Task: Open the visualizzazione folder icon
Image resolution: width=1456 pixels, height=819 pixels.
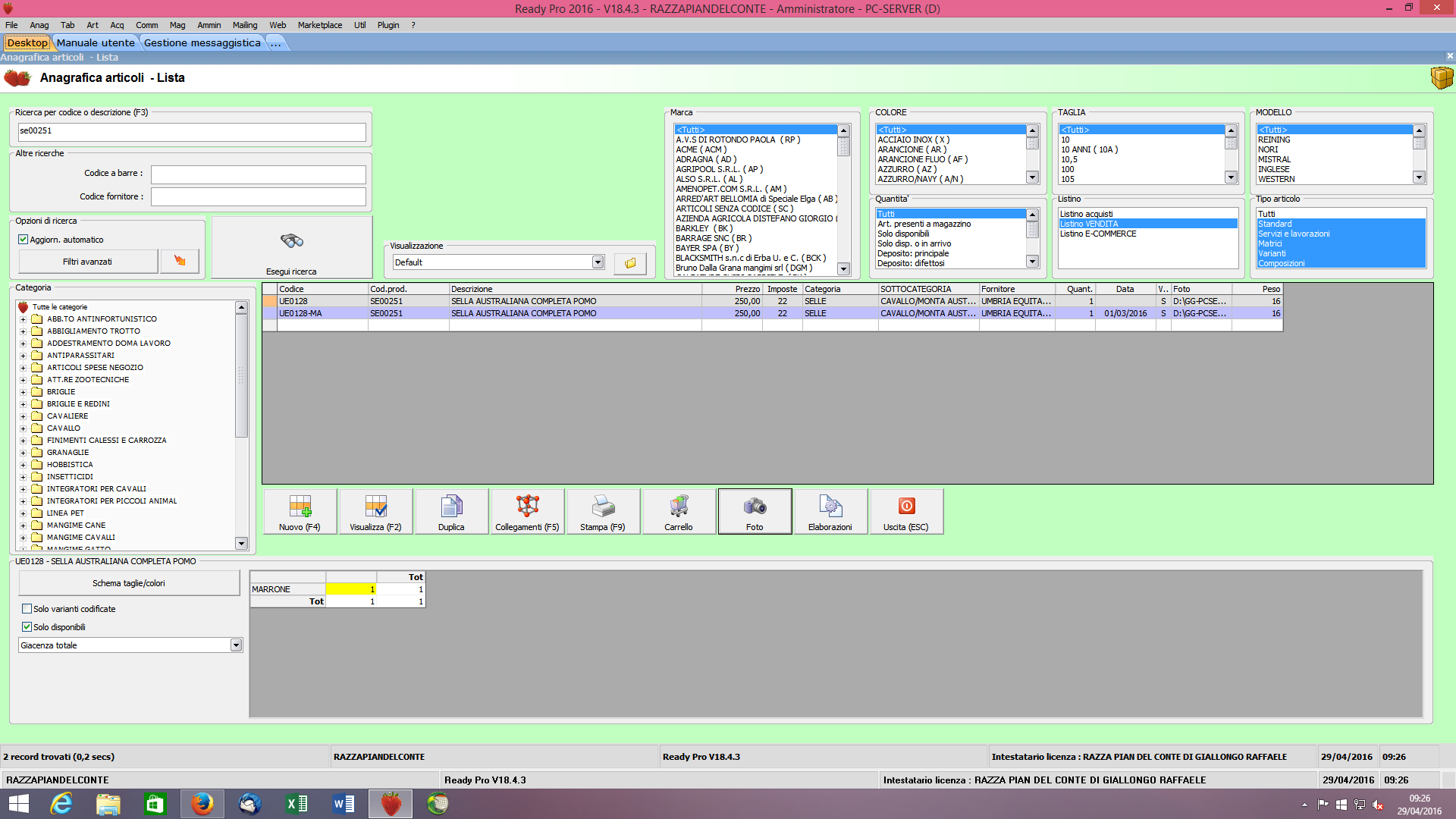Action: 630,262
